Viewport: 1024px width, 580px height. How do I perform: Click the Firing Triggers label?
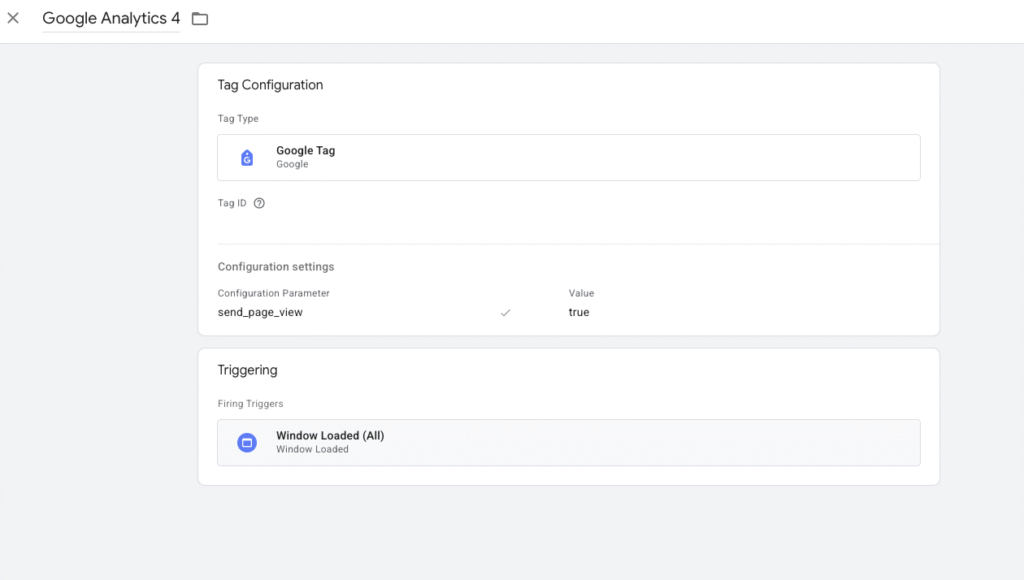(250, 404)
